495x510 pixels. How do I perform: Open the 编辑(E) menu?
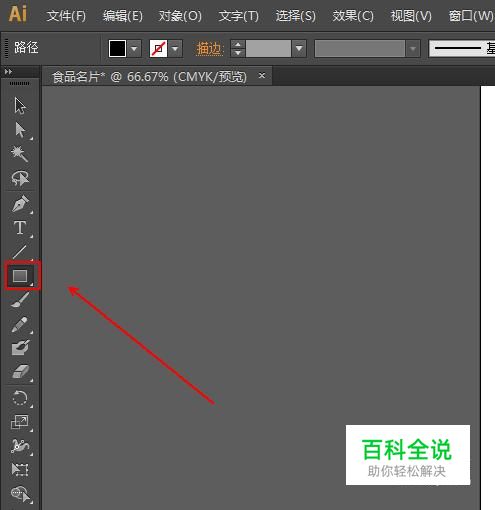point(123,16)
